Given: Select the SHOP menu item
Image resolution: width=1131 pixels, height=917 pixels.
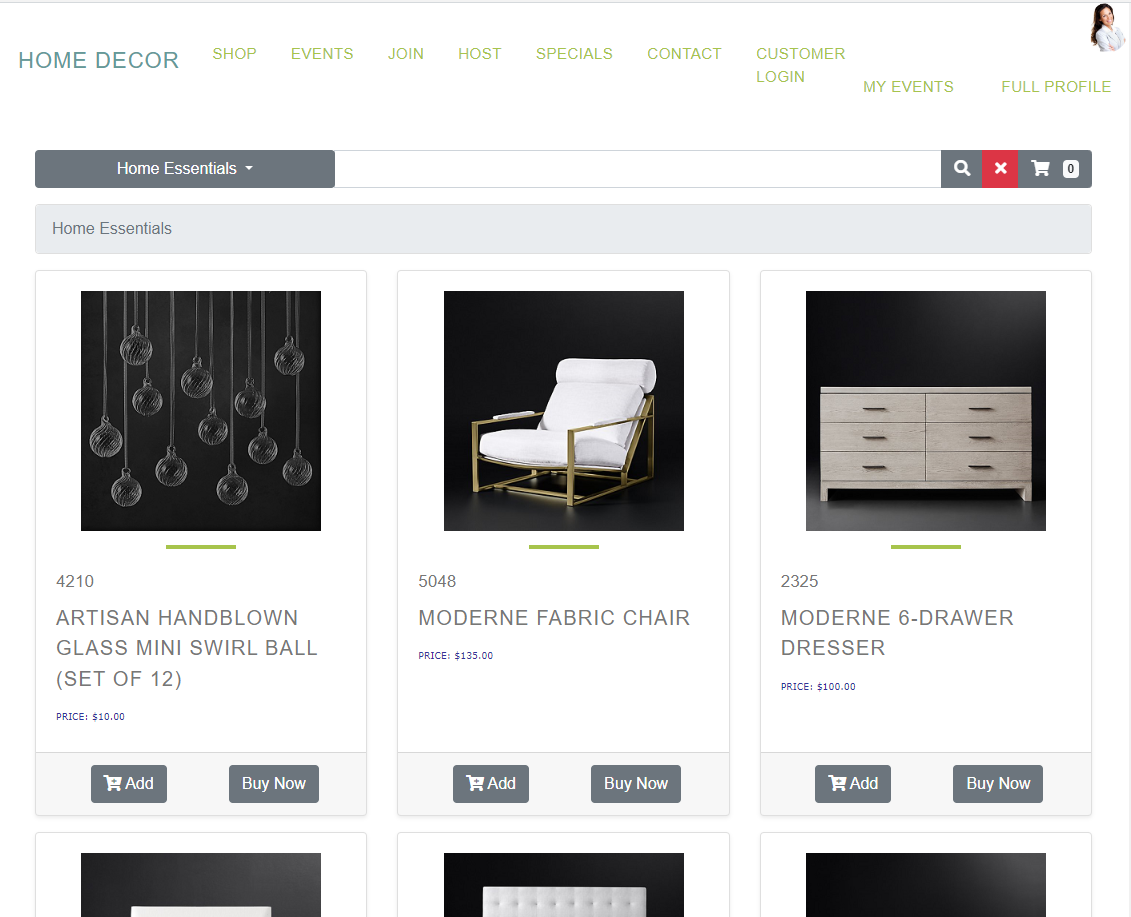Looking at the screenshot, I should (234, 54).
